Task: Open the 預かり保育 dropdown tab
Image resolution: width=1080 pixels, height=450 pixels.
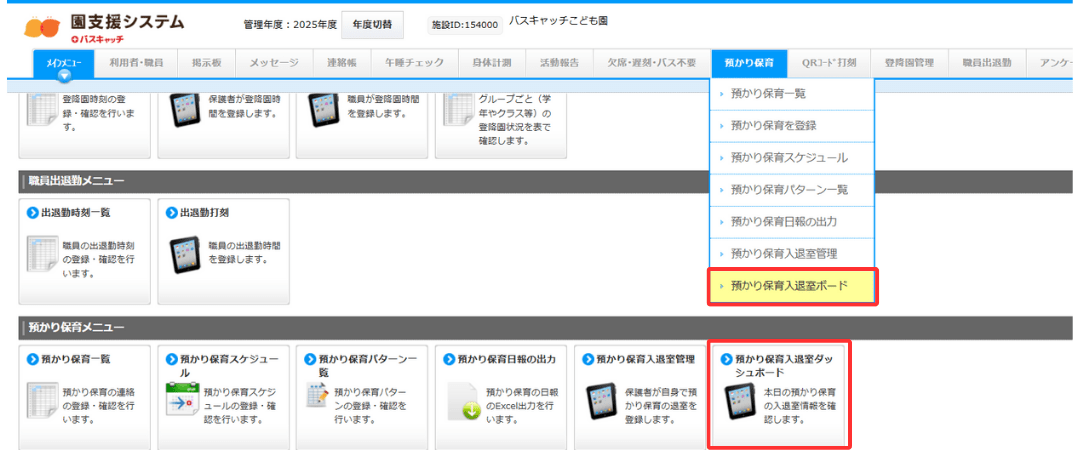Action: 750,62
